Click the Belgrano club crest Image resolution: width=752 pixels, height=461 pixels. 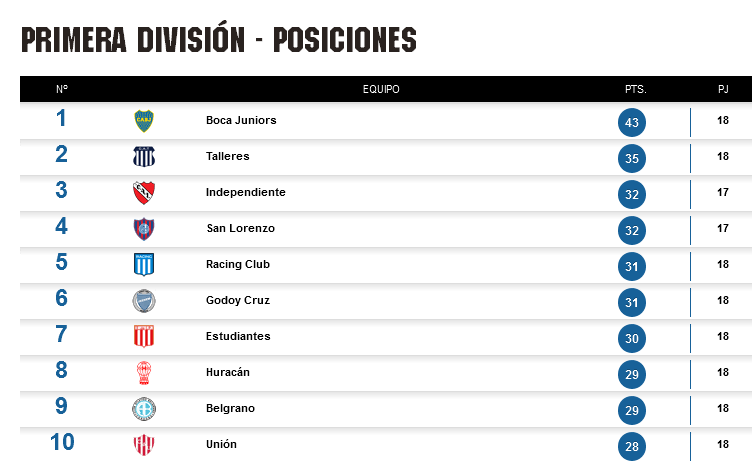click(x=144, y=409)
